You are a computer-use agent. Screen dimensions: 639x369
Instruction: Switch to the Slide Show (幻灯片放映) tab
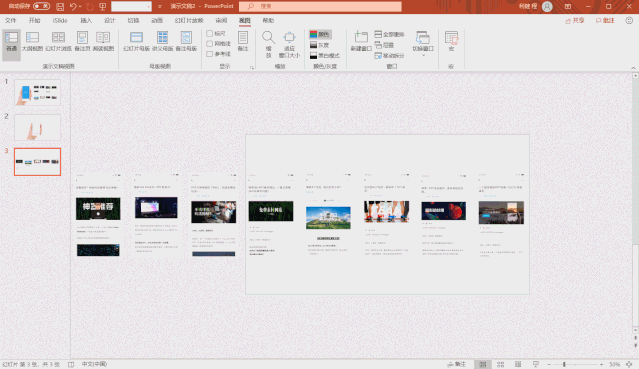tap(189, 20)
